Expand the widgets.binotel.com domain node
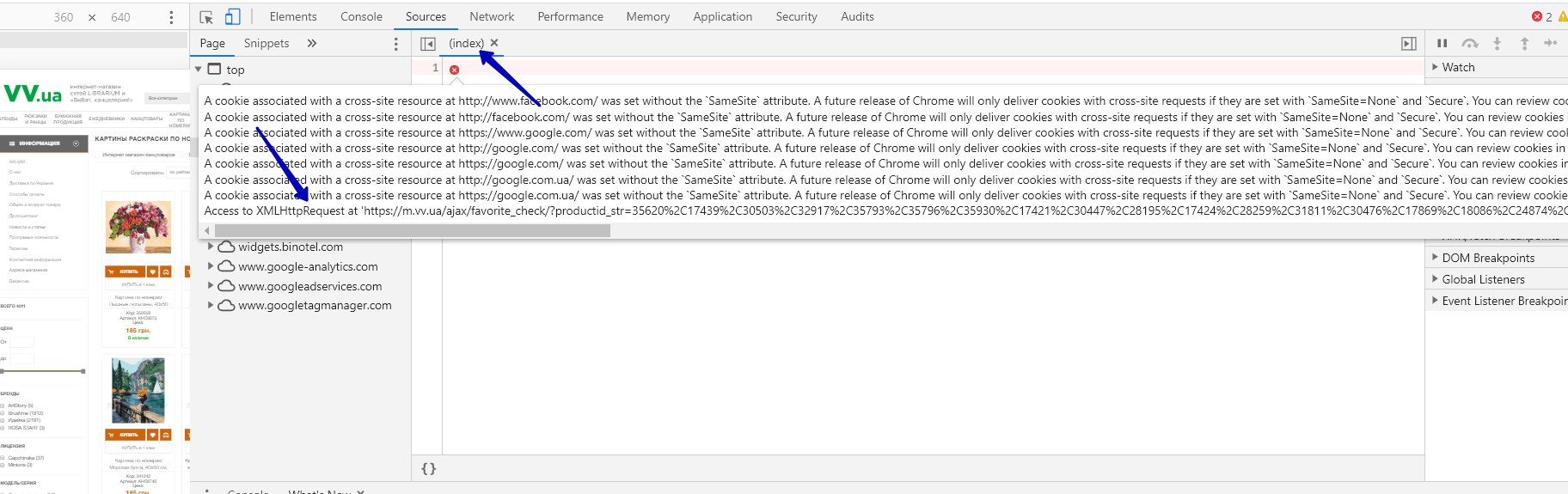 point(211,247)
